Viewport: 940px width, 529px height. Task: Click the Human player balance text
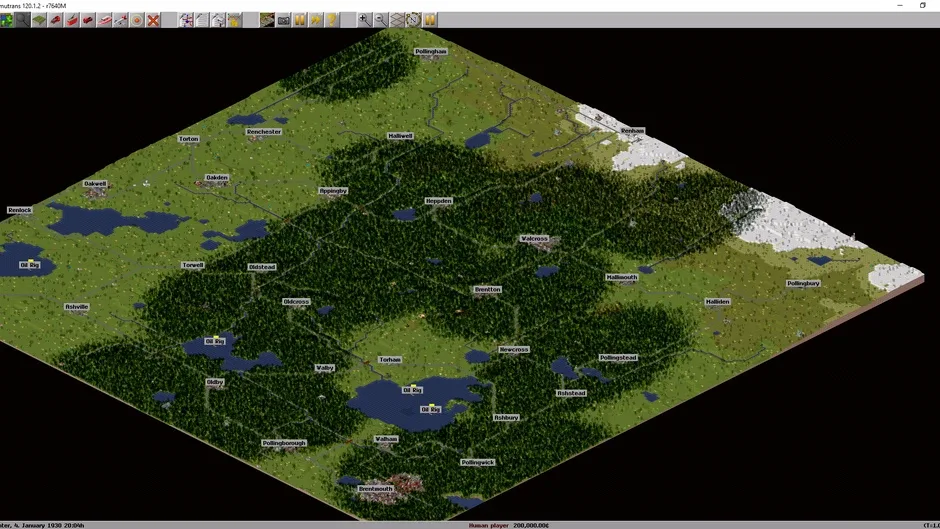pos(508,525)
